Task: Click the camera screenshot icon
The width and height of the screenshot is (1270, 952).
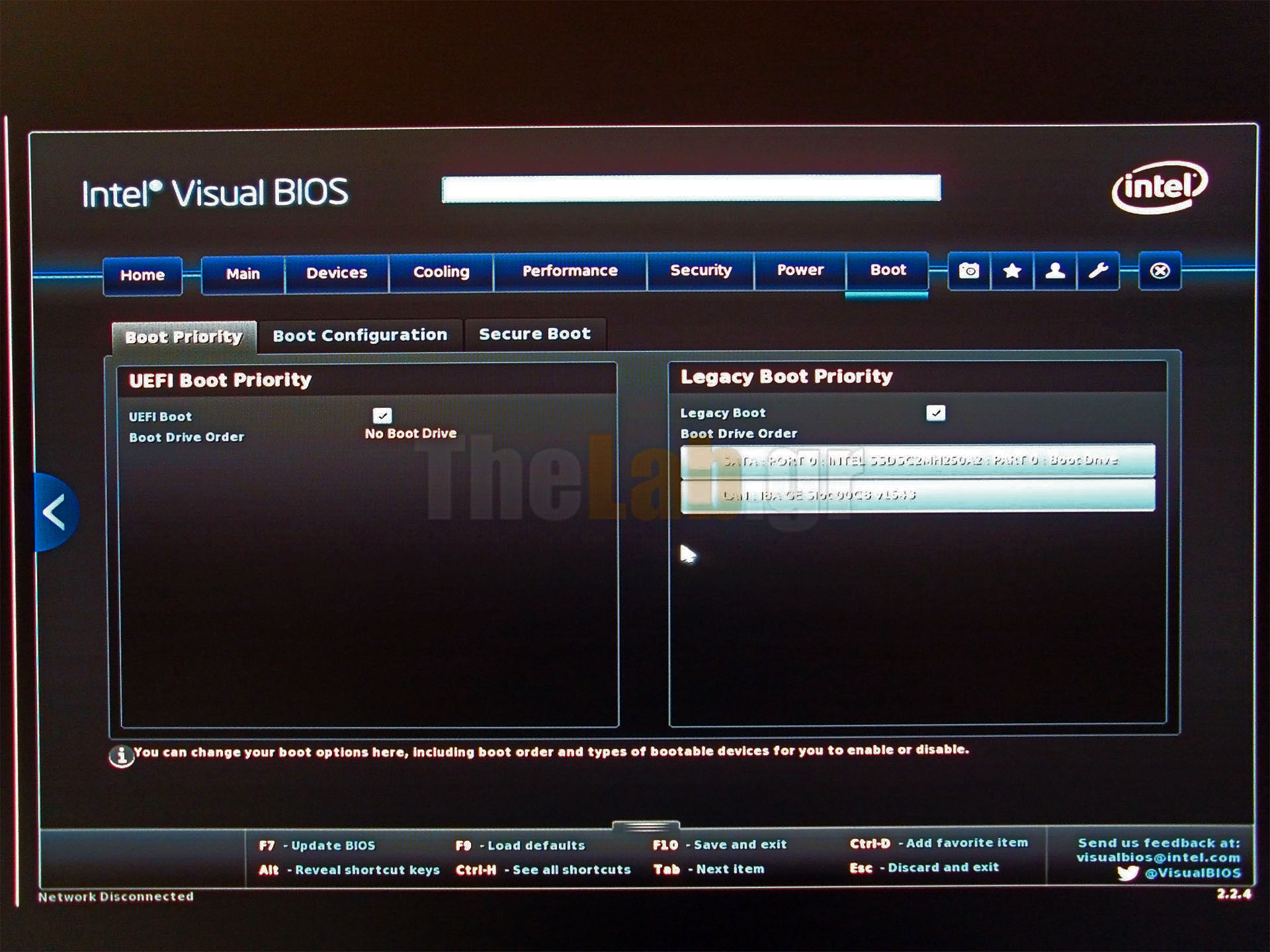Action: [969, 270]
